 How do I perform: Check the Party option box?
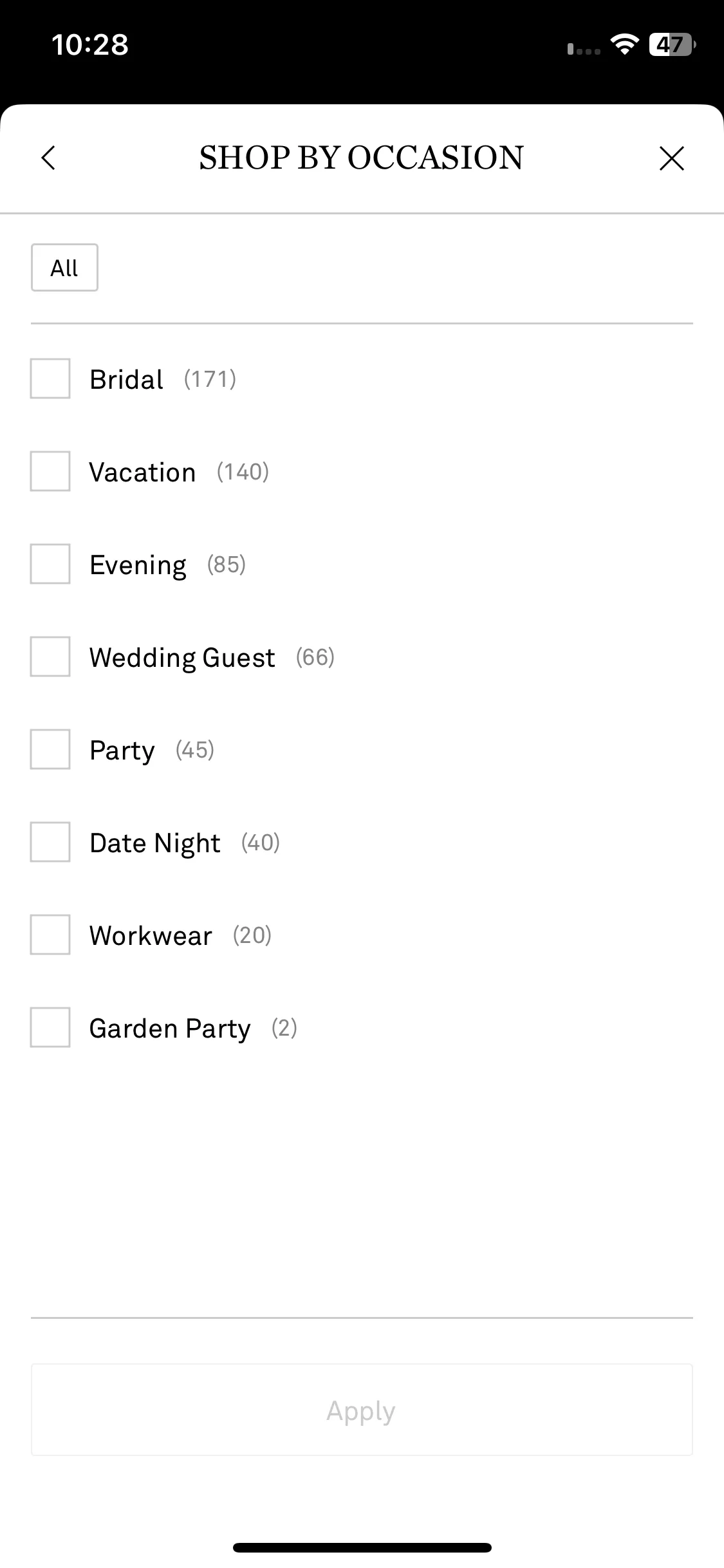coord(50,749)
